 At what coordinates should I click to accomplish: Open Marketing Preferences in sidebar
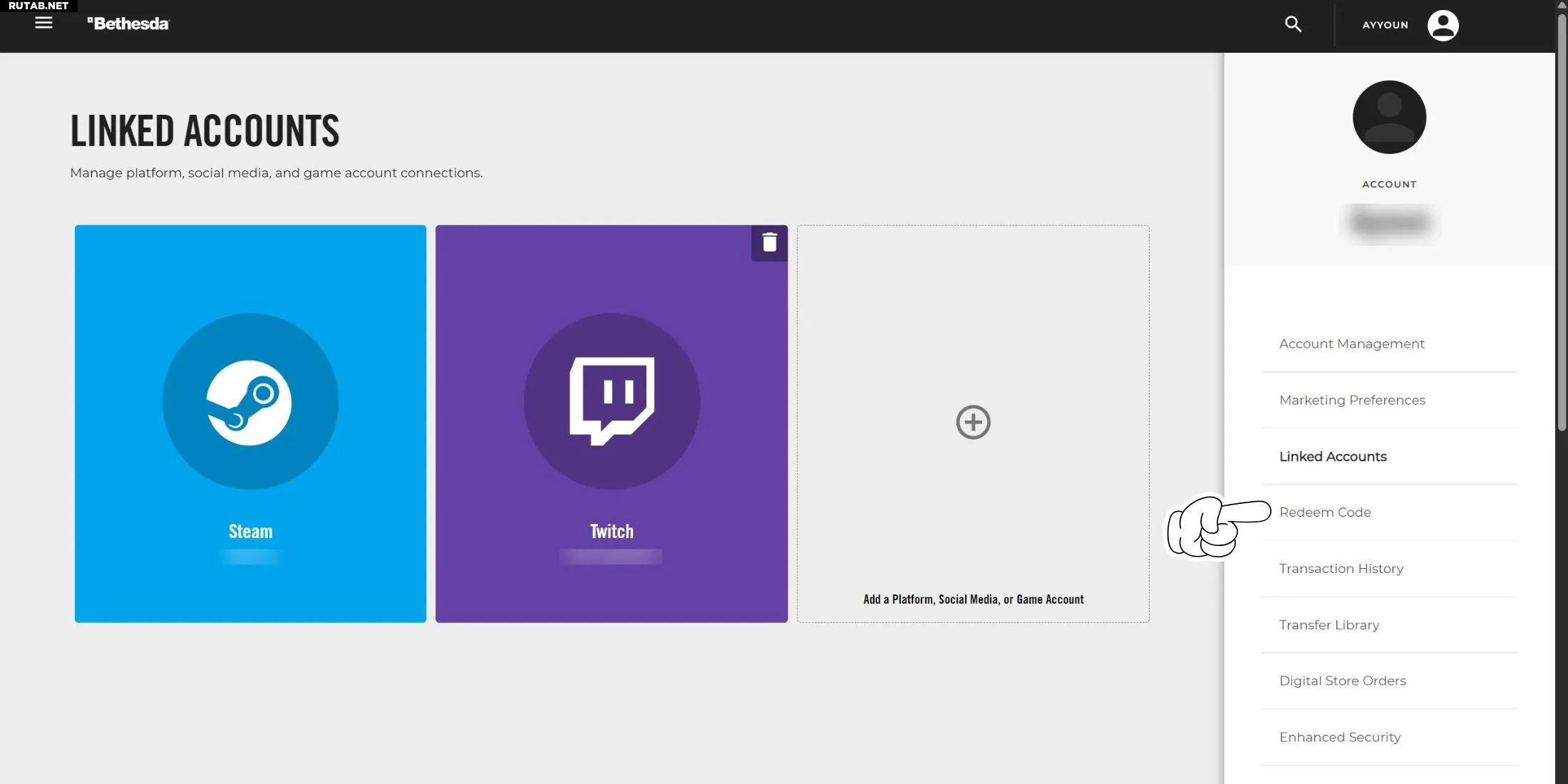tap(1352, 400)
